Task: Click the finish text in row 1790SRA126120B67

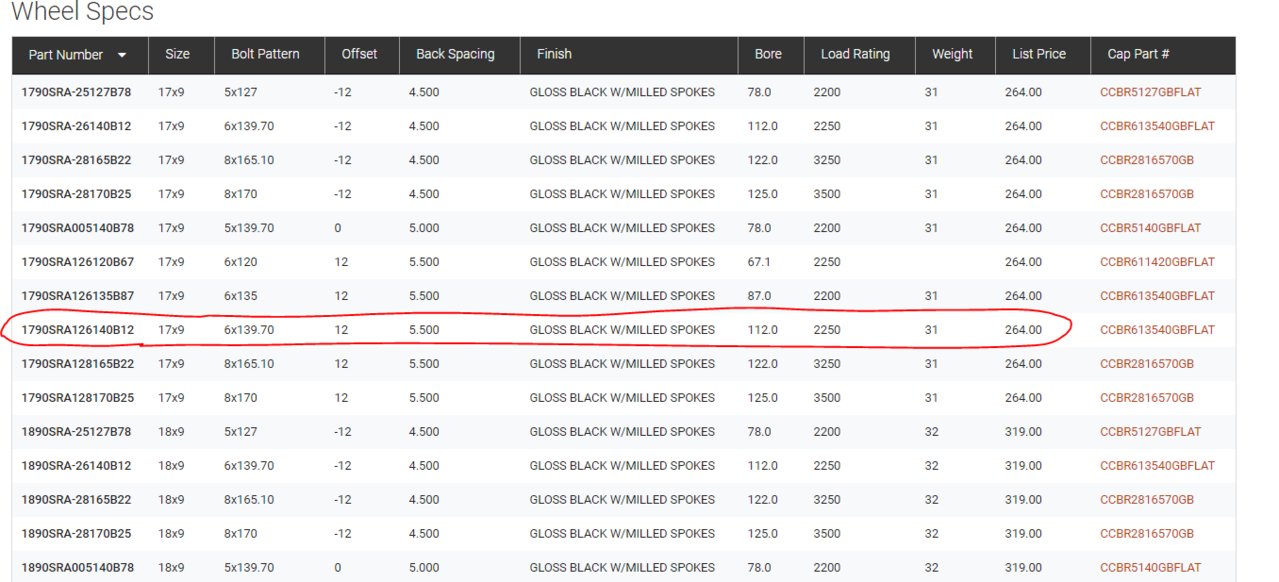Action: click(622, 262)
